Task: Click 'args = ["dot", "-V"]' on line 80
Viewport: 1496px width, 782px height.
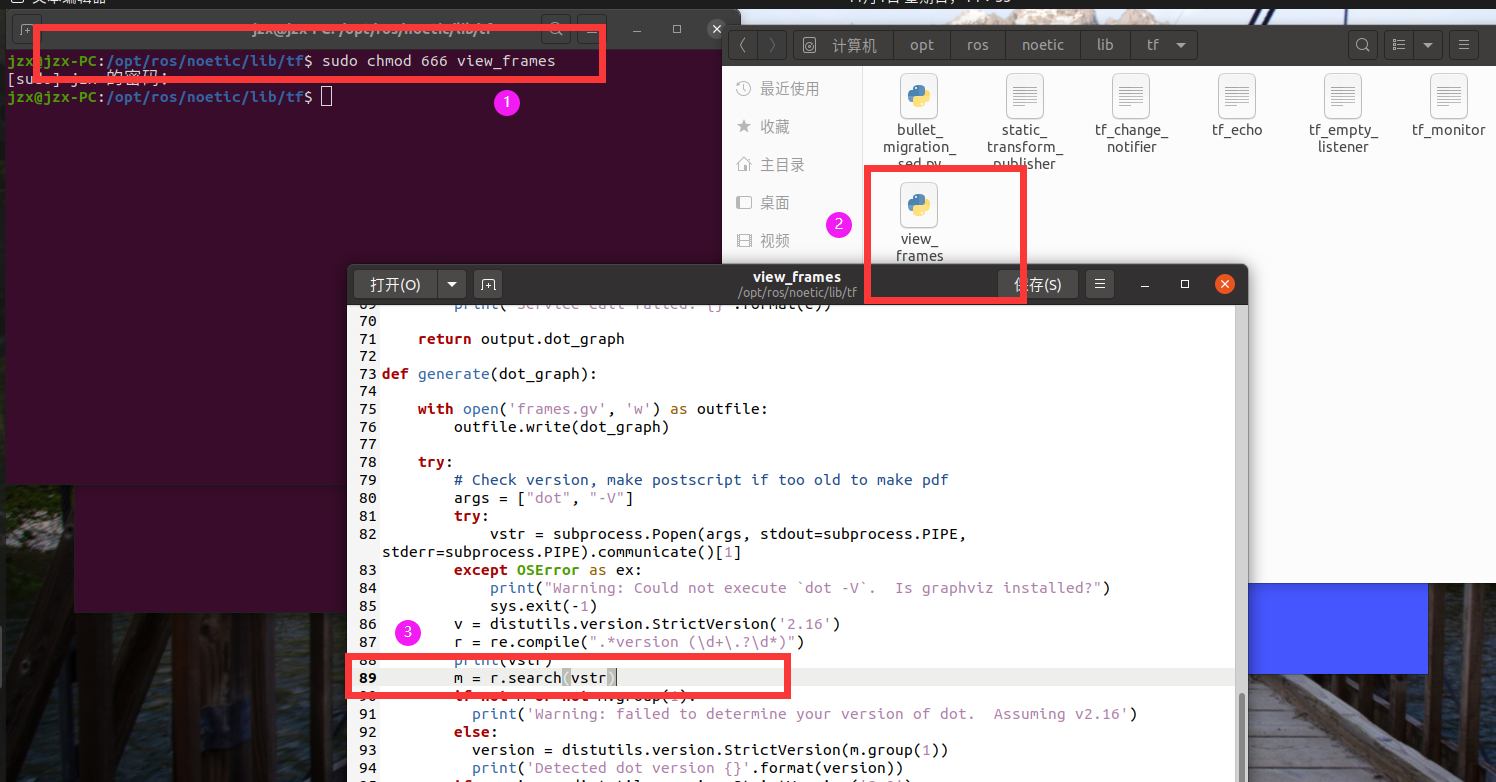Action: (x=543, y=498)
